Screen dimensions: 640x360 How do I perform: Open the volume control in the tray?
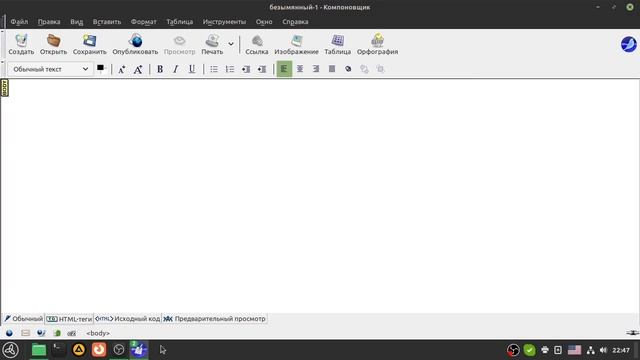click(603, 350)
